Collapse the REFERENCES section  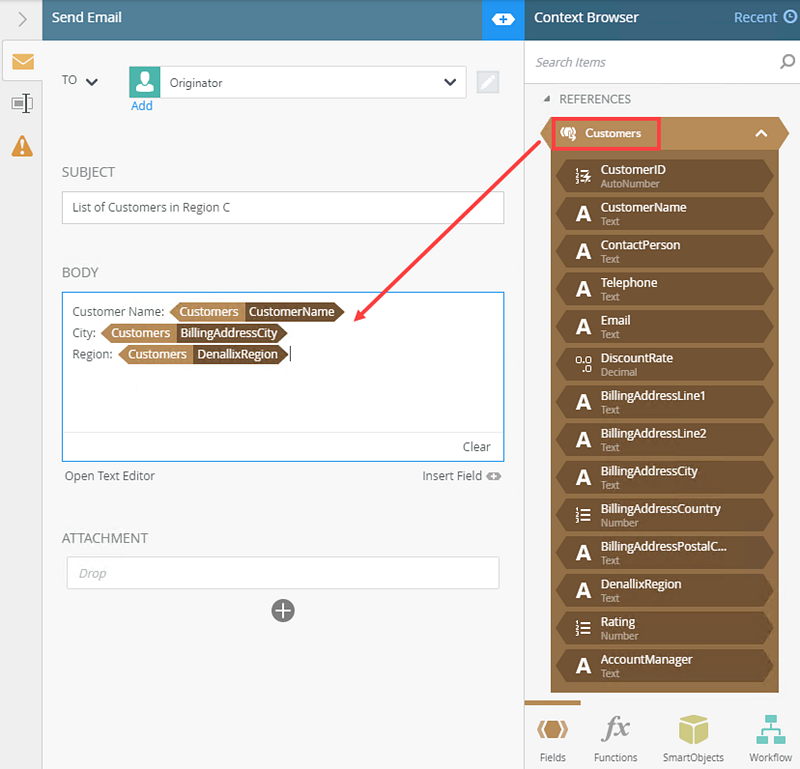click(547, 99)
